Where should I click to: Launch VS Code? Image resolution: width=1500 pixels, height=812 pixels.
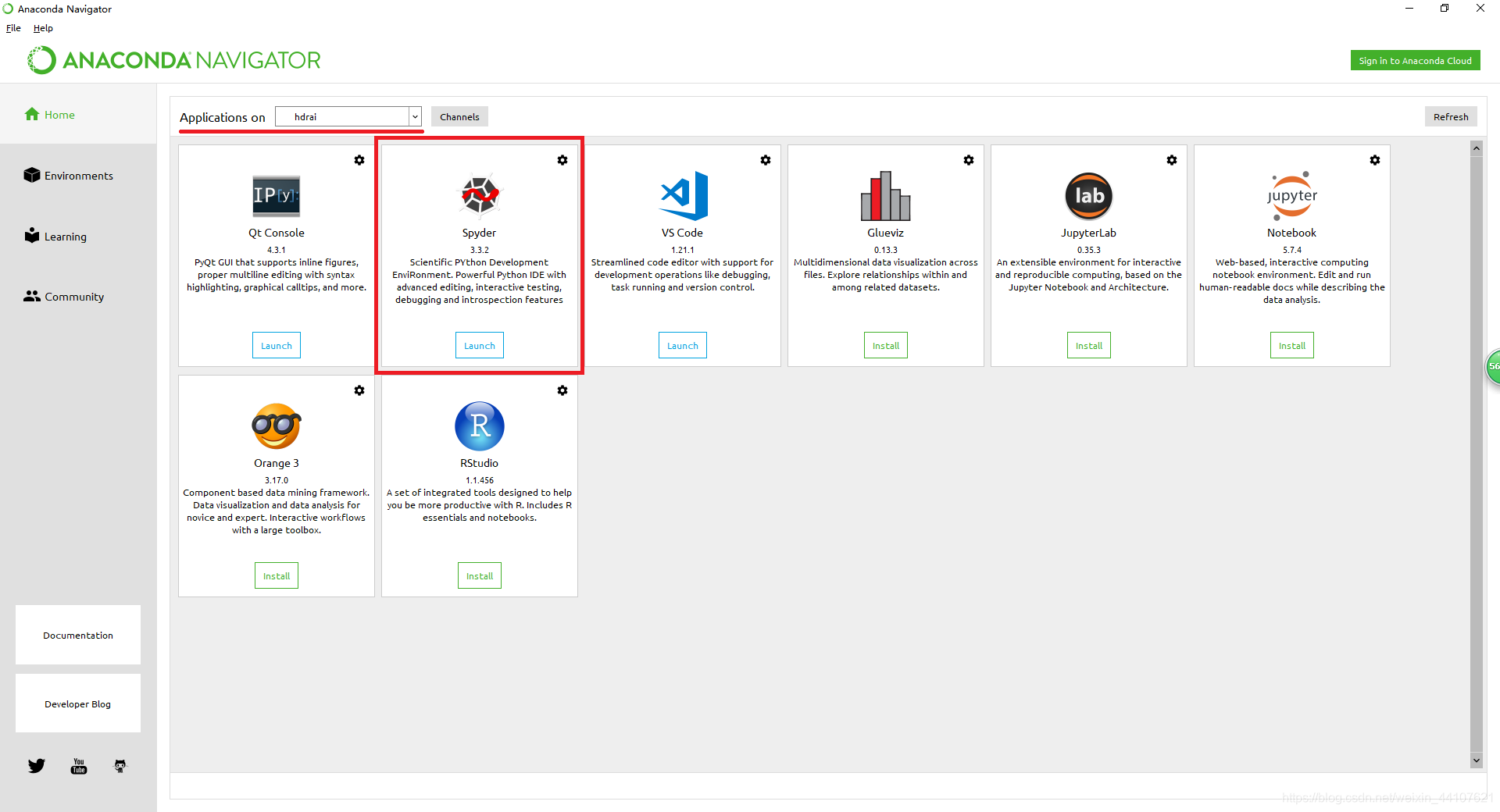pyautogui.click(x=683, y=346)
